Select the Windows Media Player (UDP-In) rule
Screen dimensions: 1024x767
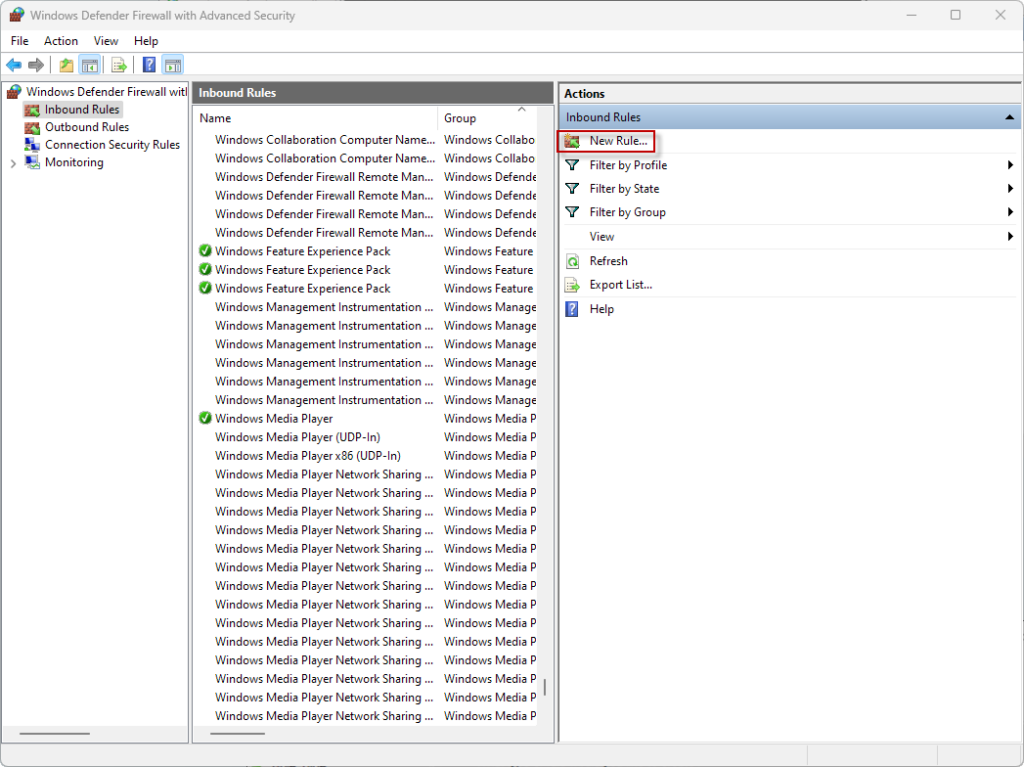pos(297,437)
